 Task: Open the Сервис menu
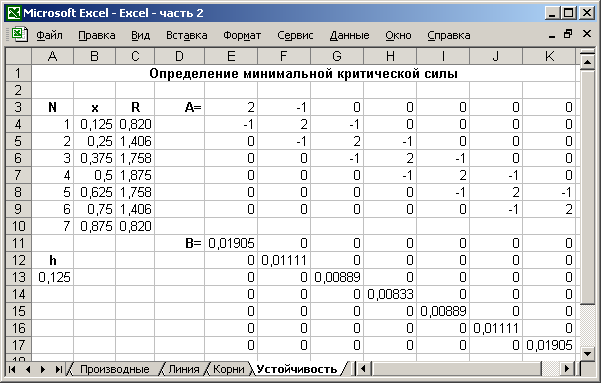(295, 35)
